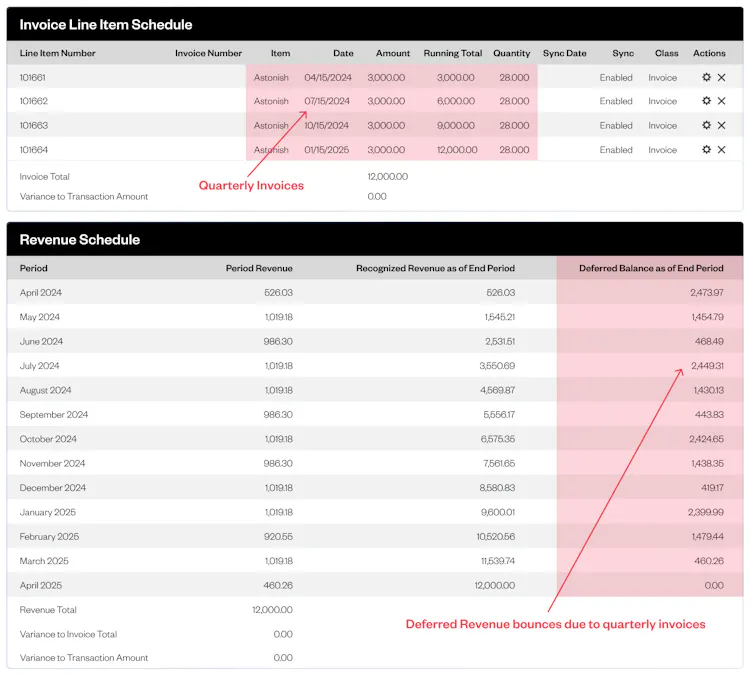Delete line item 101661 with X icon

coord(721,77)
